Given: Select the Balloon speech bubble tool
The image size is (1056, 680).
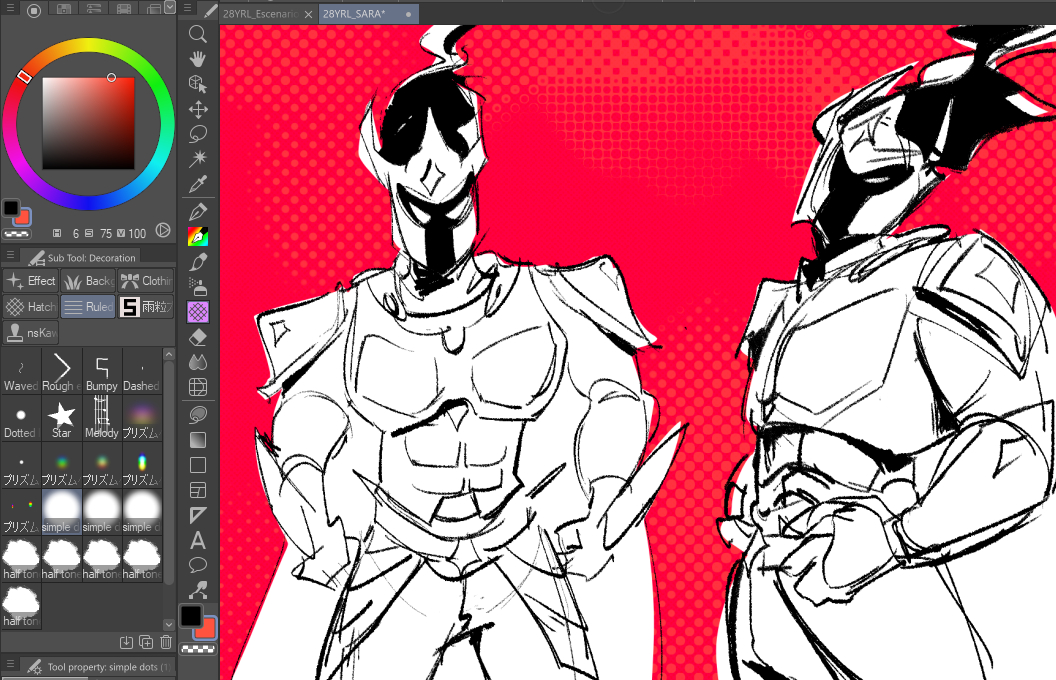Looking at the screenshot, I should (198, 566).
